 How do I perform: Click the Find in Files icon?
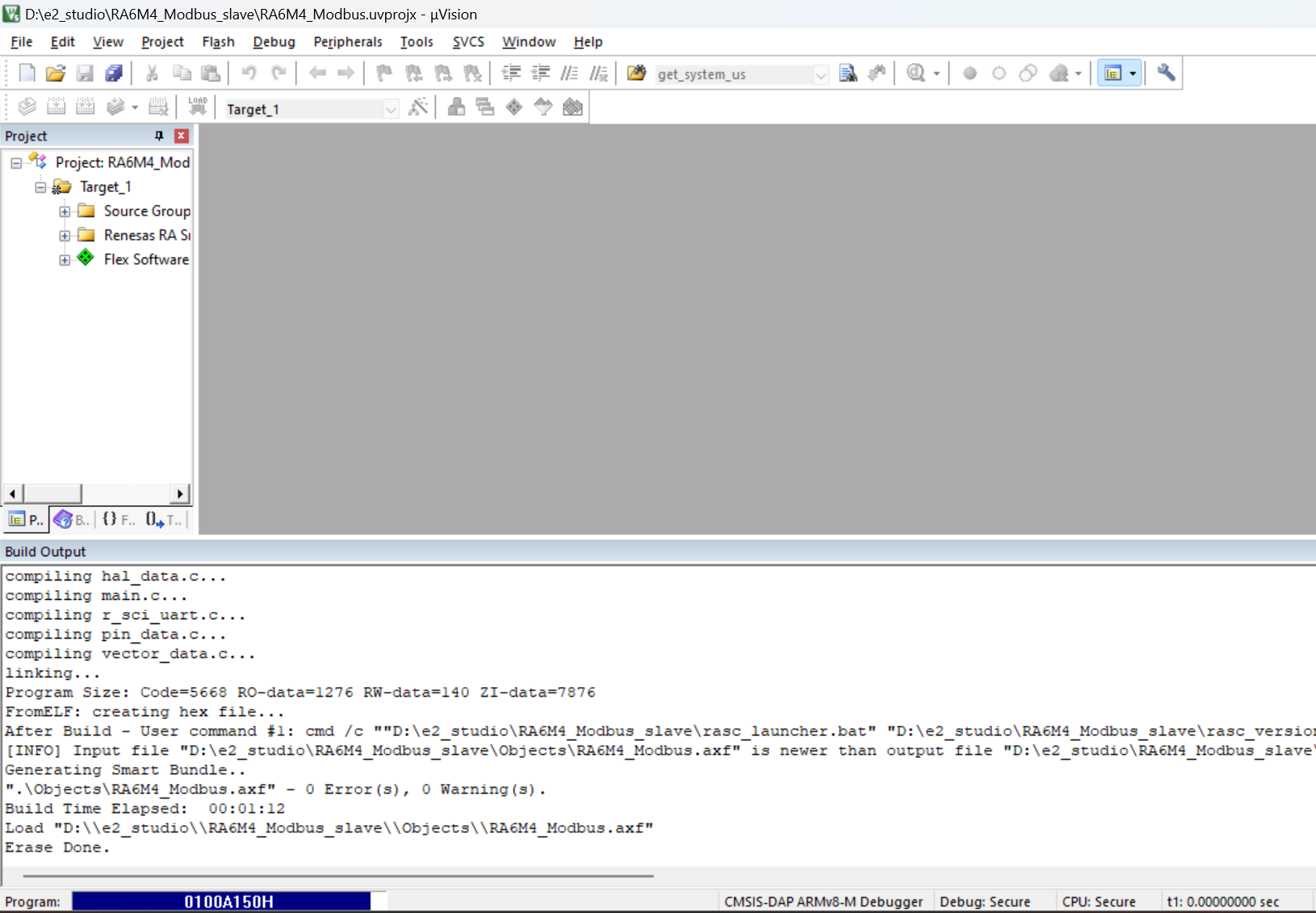[x=848, y=73]
